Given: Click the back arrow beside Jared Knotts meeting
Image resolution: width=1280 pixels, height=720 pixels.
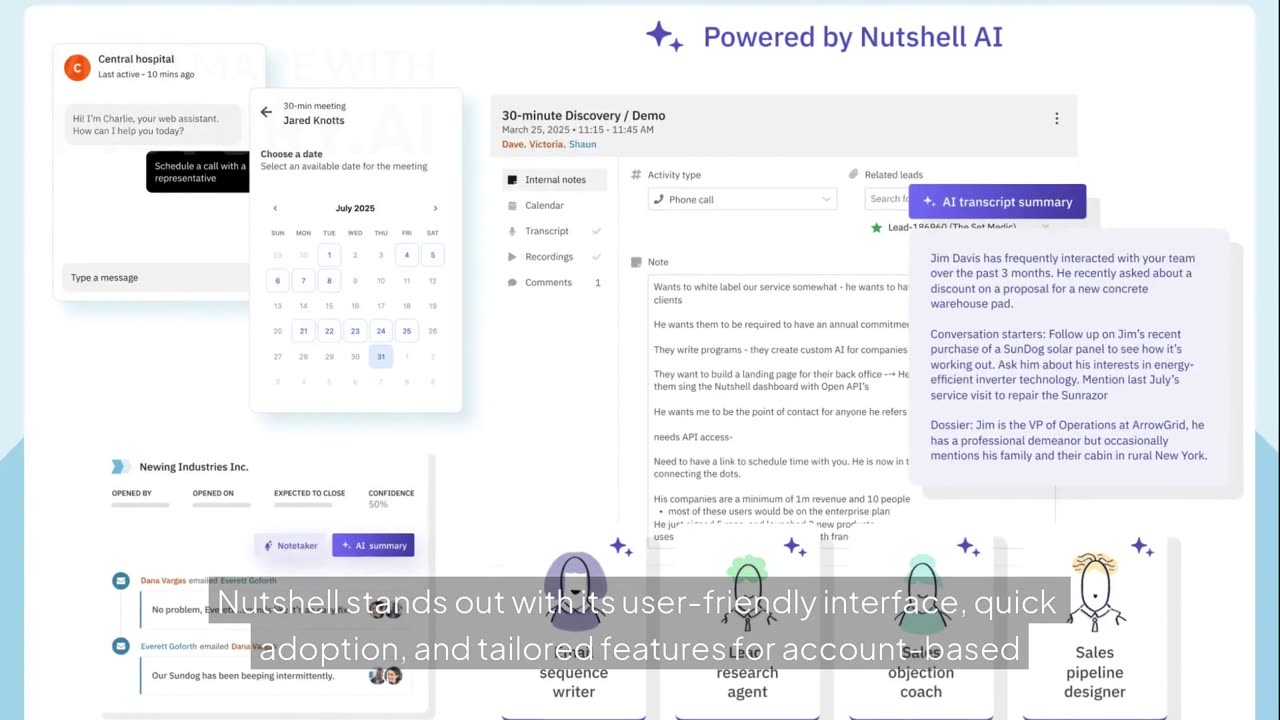Looking at the screenshot, I should point(266,112).
